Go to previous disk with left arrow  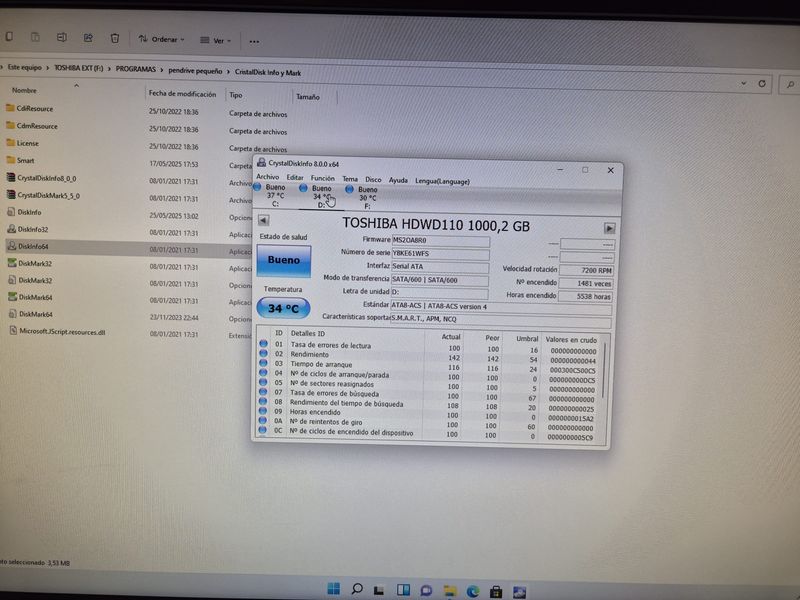pyautogui.click(x=263, y=220)
